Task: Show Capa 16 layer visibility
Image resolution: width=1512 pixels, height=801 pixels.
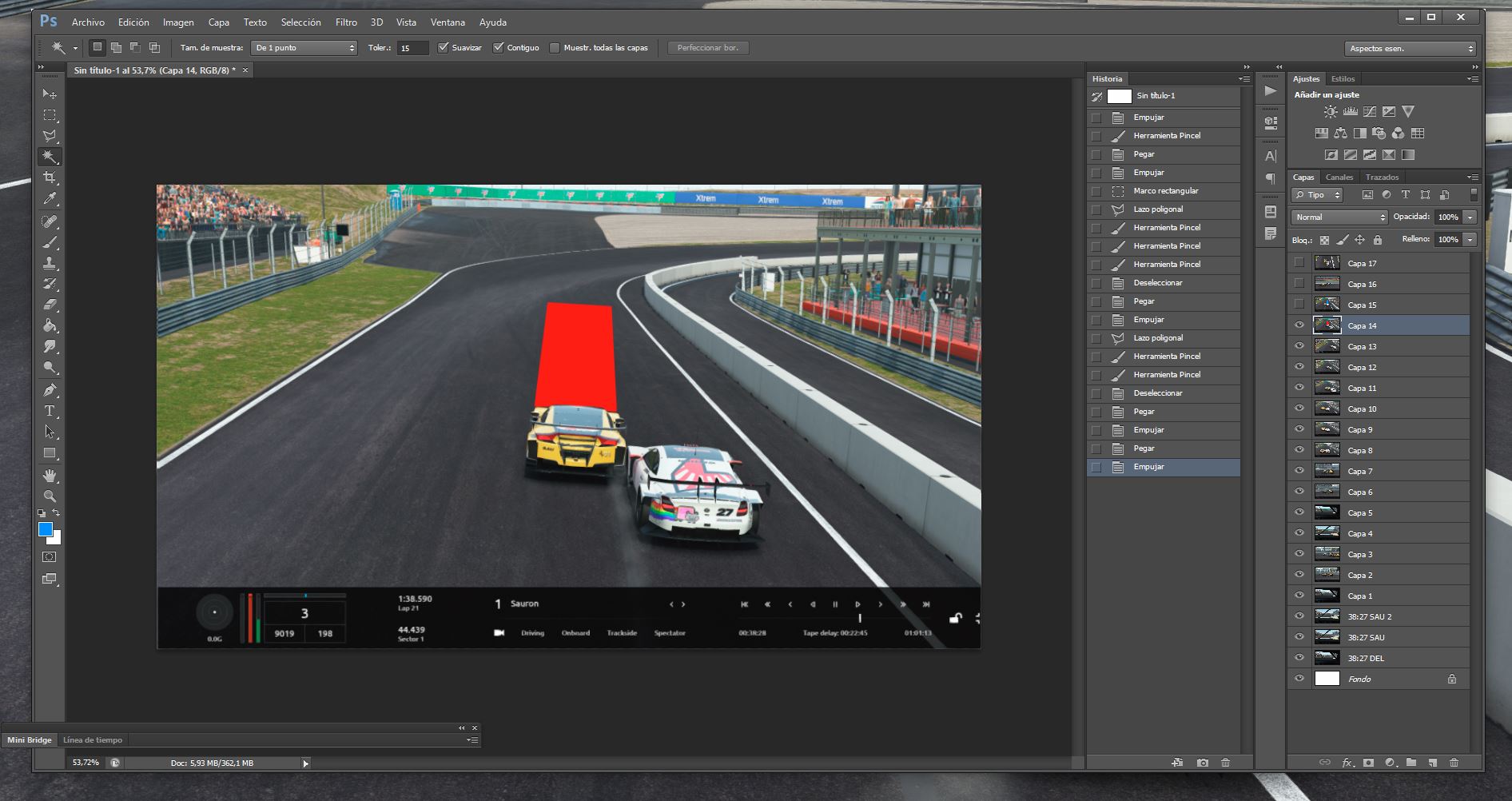Action: click(x=1299, y=284)
